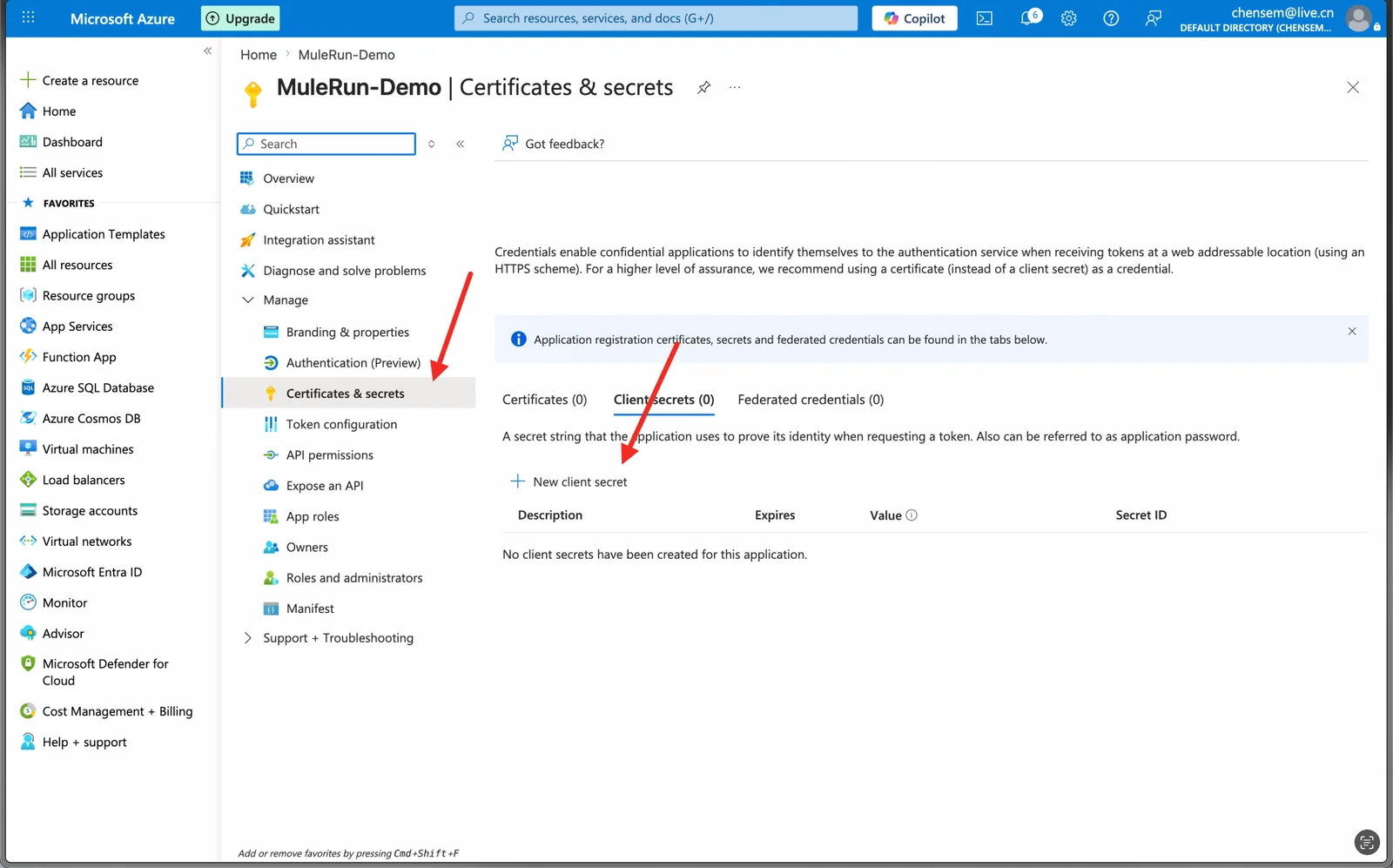Focus the global resource search box
1393x868 pixels.
pos(656,18)
